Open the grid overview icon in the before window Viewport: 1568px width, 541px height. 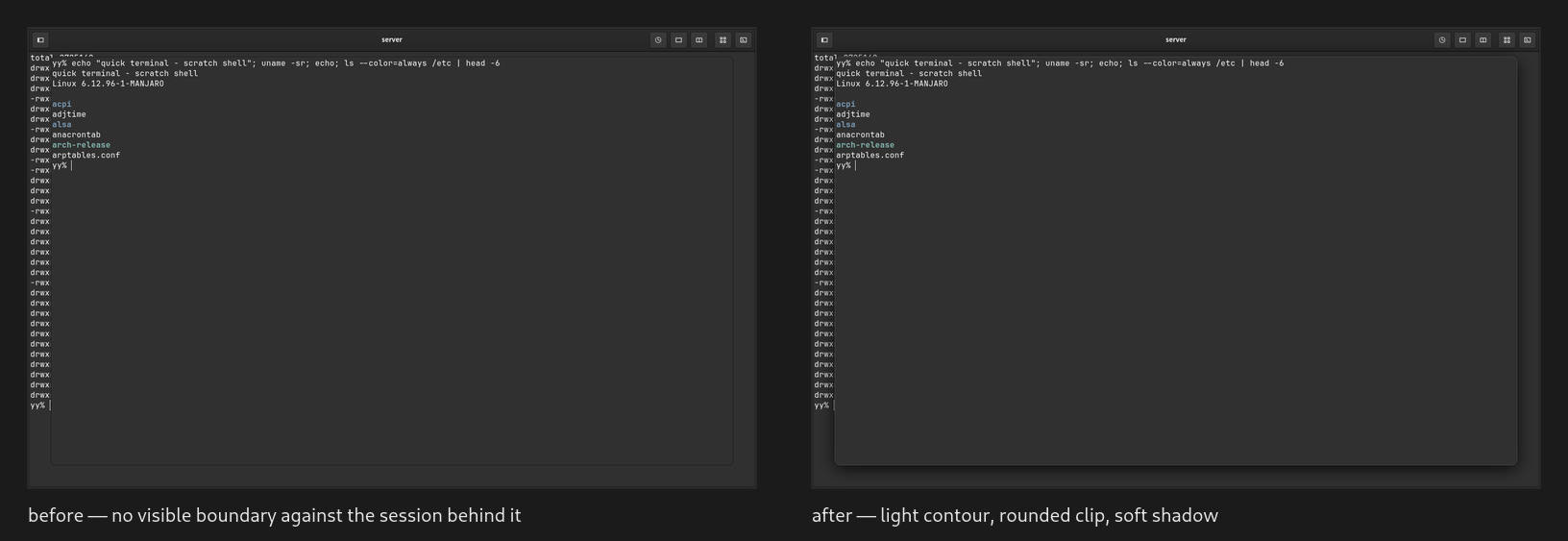click(x=723, y=40)
